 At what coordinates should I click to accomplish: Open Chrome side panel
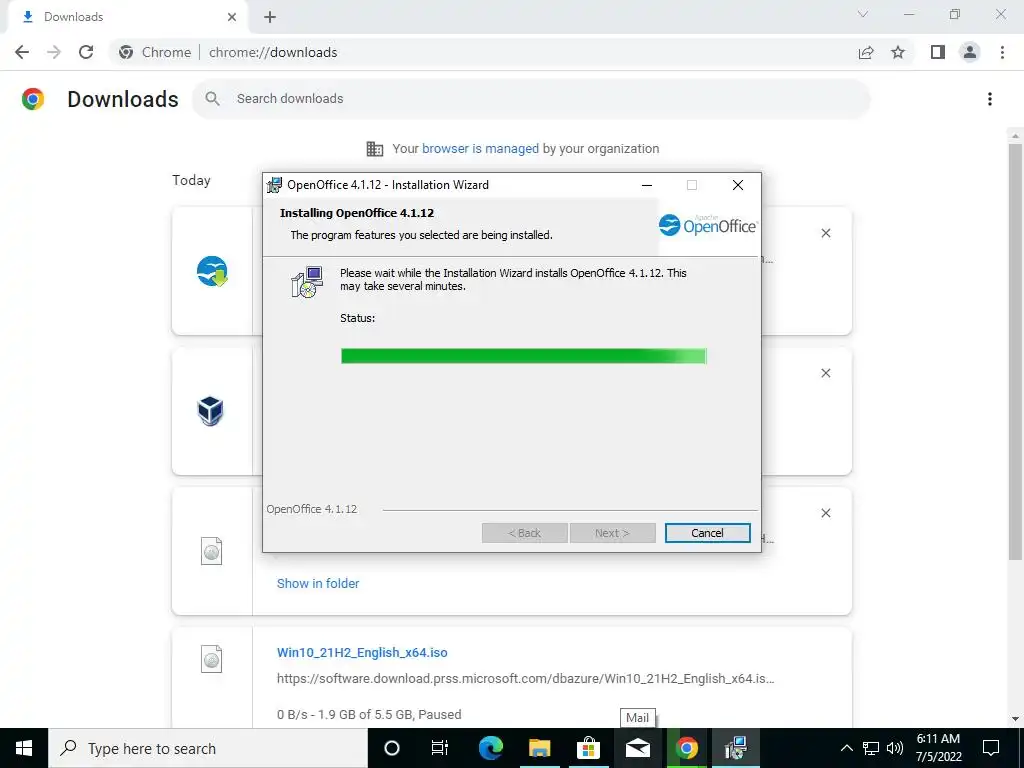[x=938, y=52]
